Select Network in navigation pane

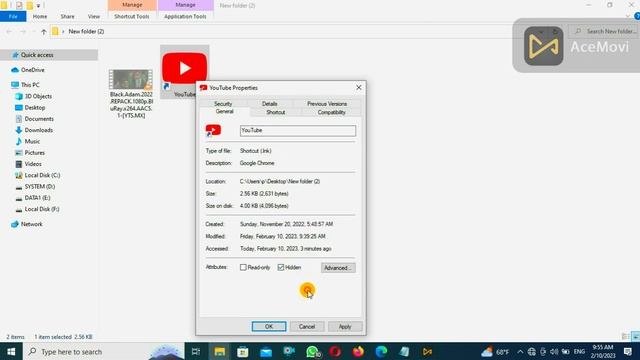pos(31,224)
